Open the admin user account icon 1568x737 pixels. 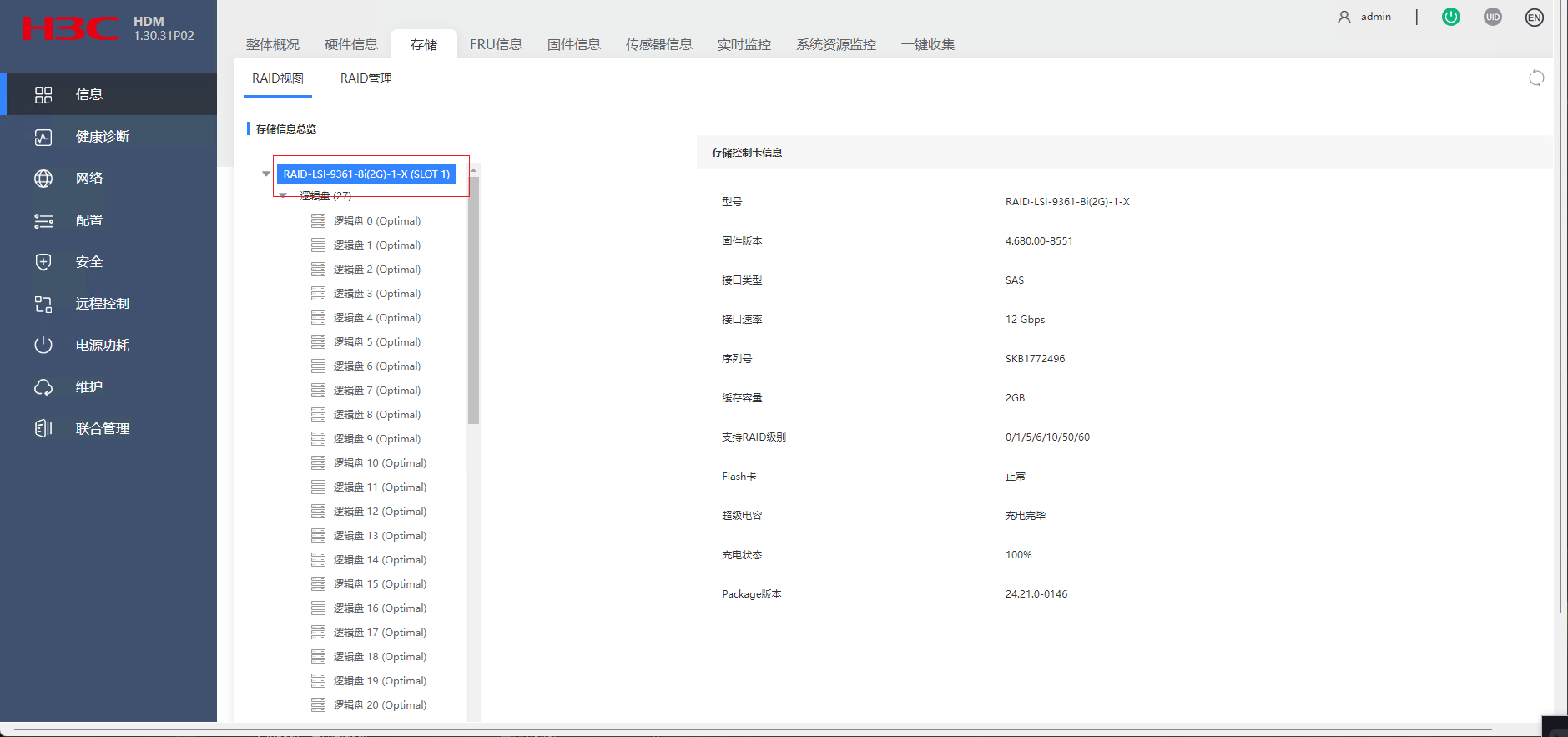pyautogui.click(x=1344, y=17)
